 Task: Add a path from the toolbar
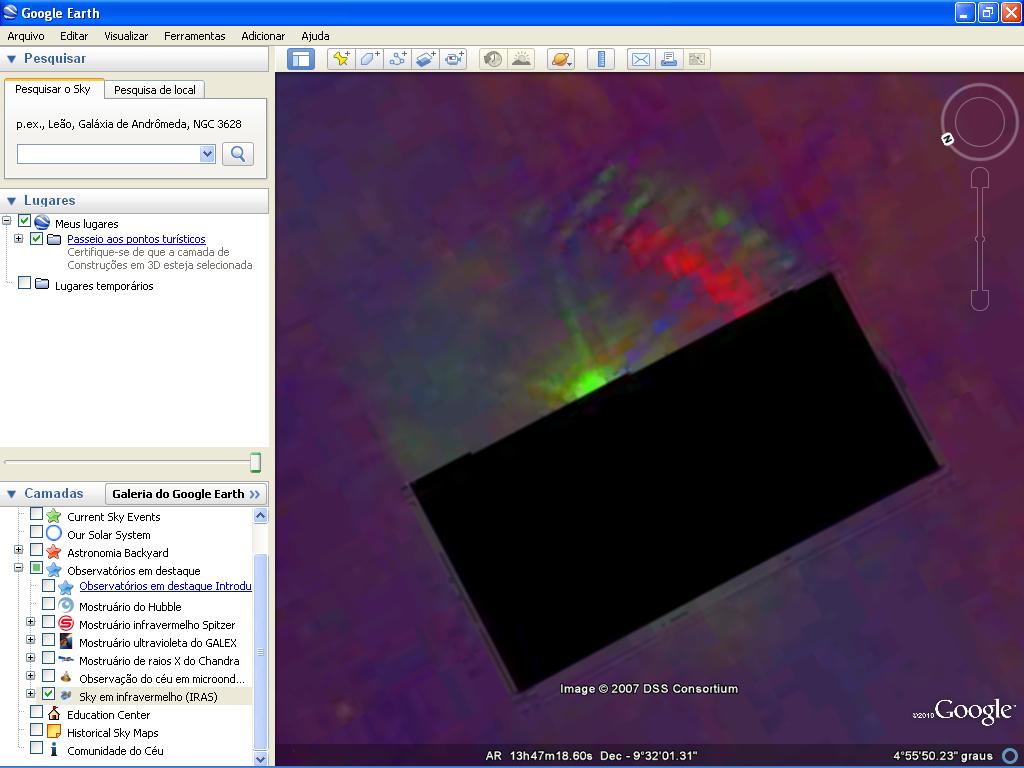(x=398, y=59)
